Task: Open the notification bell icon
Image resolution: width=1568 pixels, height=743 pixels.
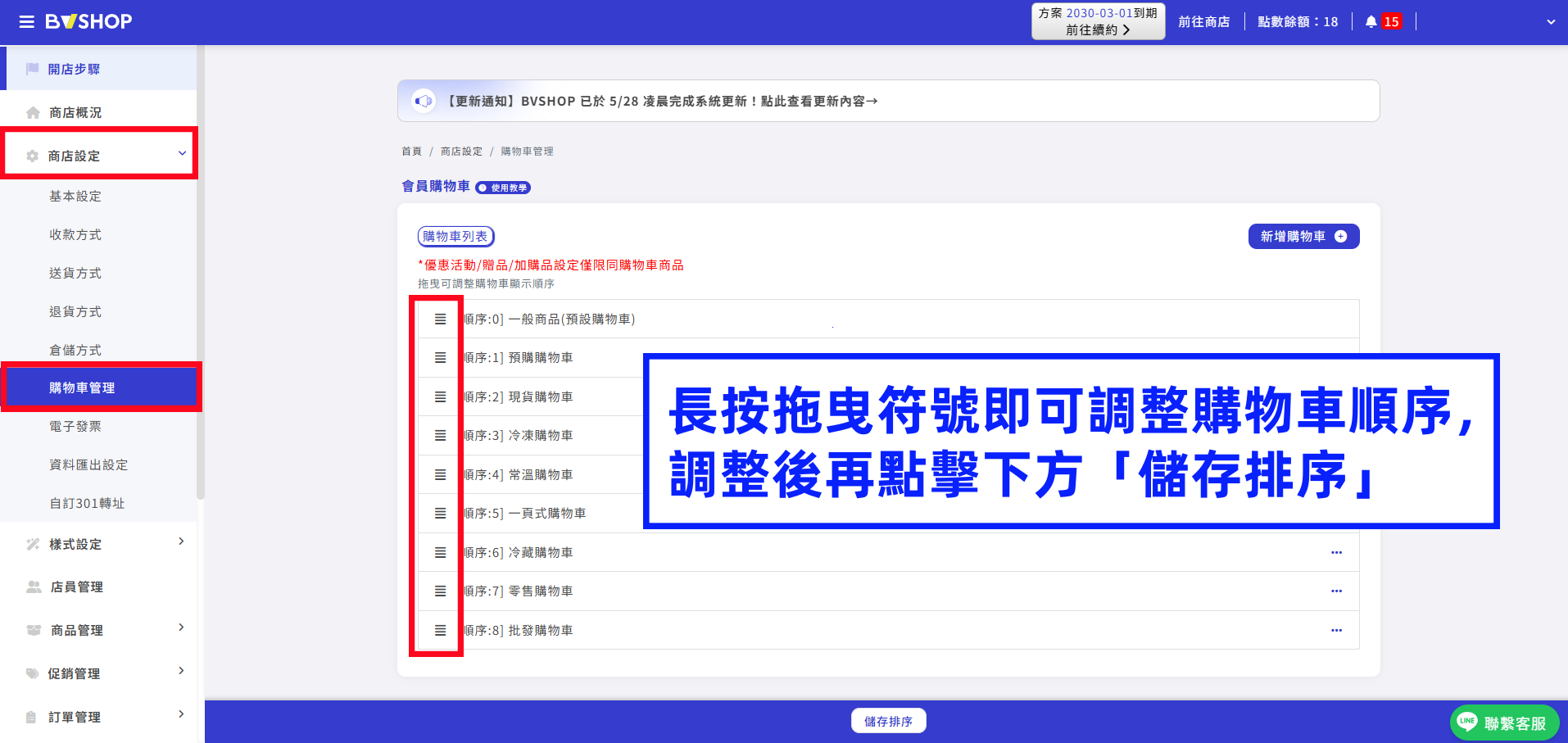Action: pos(1371,22)
